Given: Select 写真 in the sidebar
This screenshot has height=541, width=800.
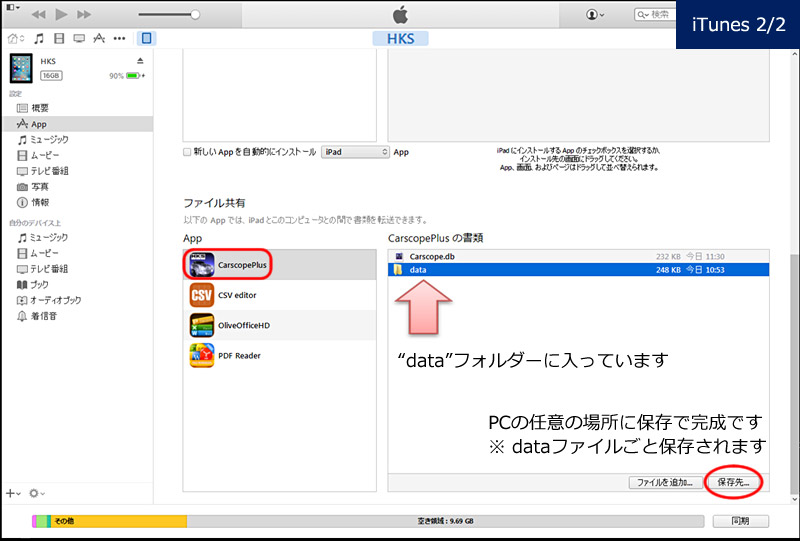Looking at the screenshot, I should click(33, 187).
